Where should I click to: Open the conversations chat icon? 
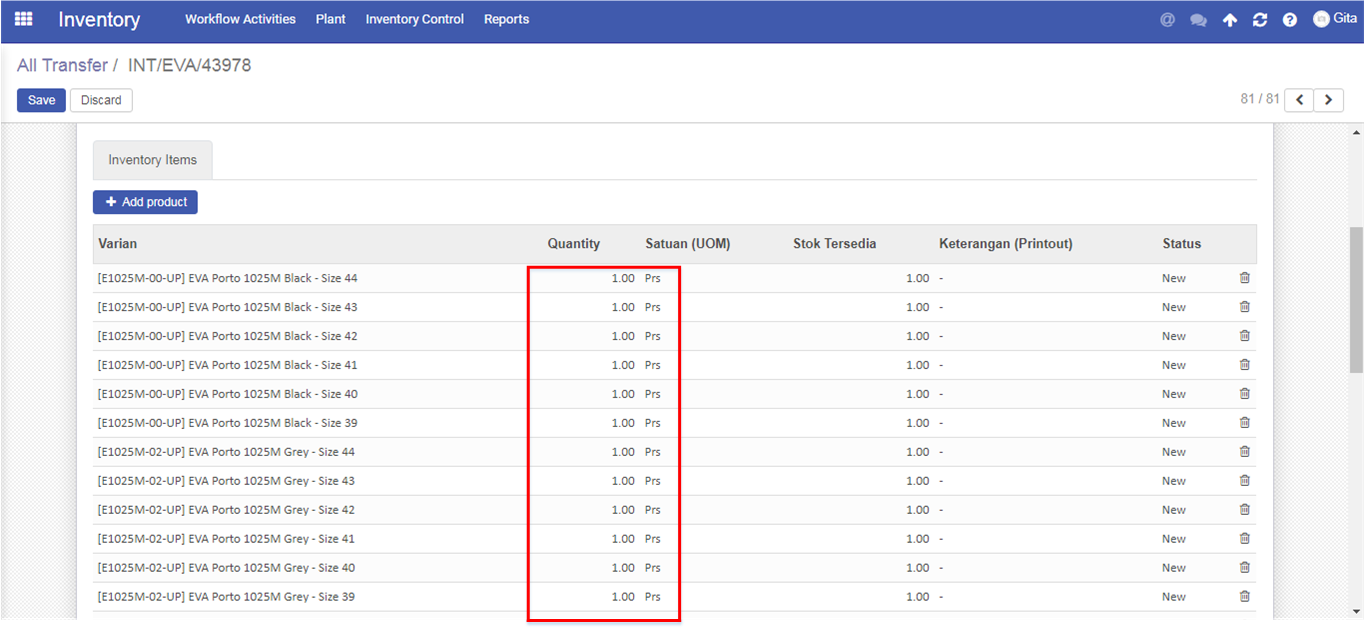(1198, 20)
